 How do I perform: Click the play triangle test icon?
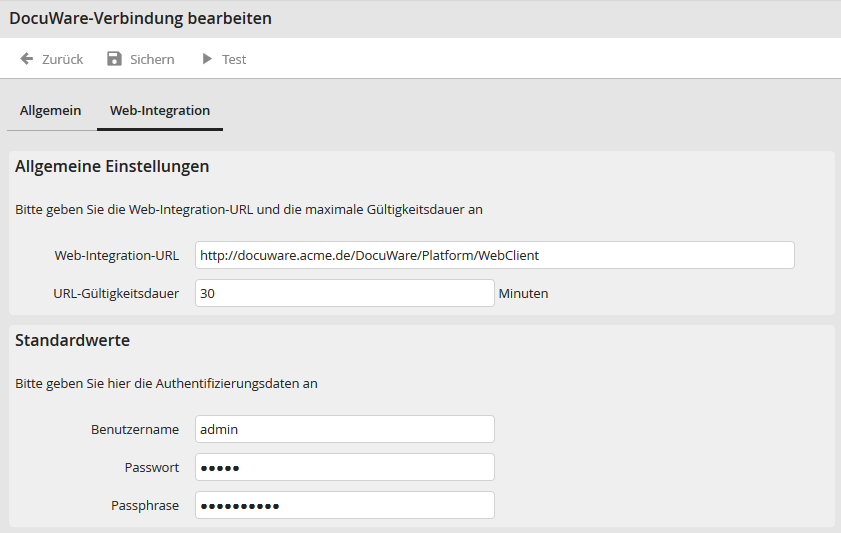tap(207, 59)
